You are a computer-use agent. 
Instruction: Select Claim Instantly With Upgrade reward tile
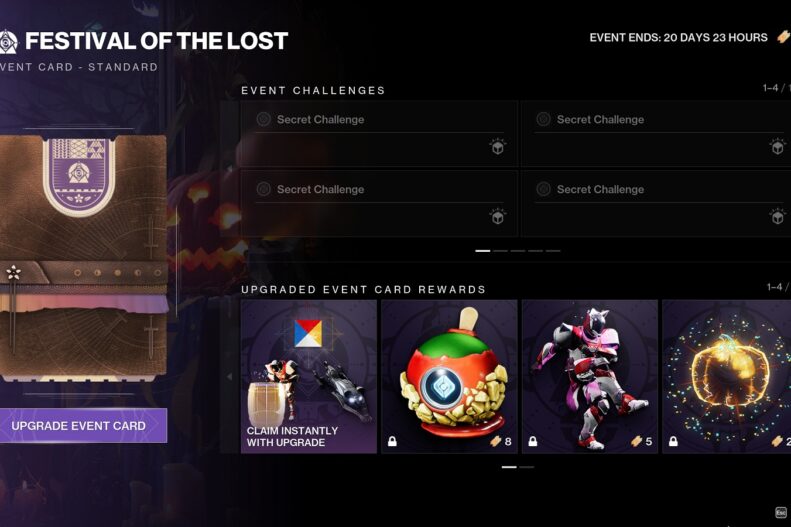[309, 377]
